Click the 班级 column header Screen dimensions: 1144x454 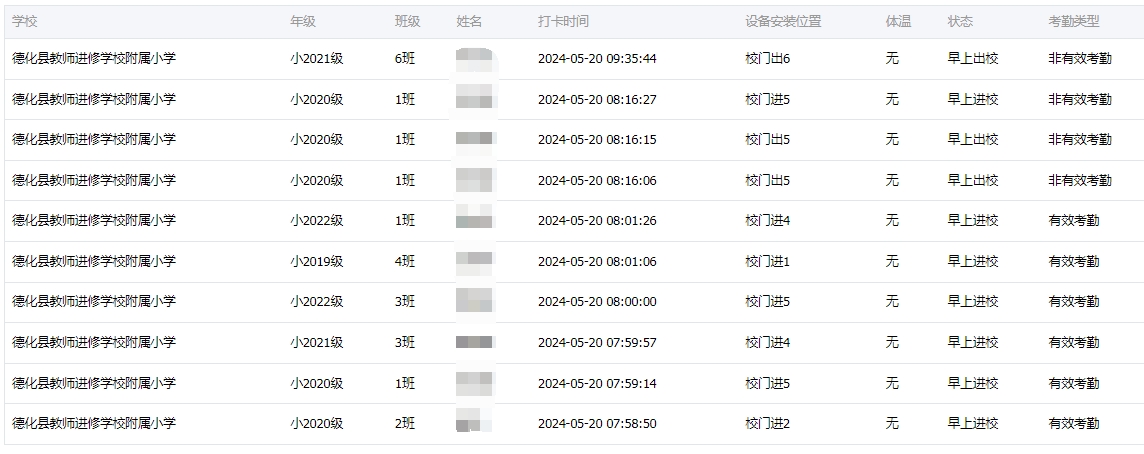click(408, 22)
